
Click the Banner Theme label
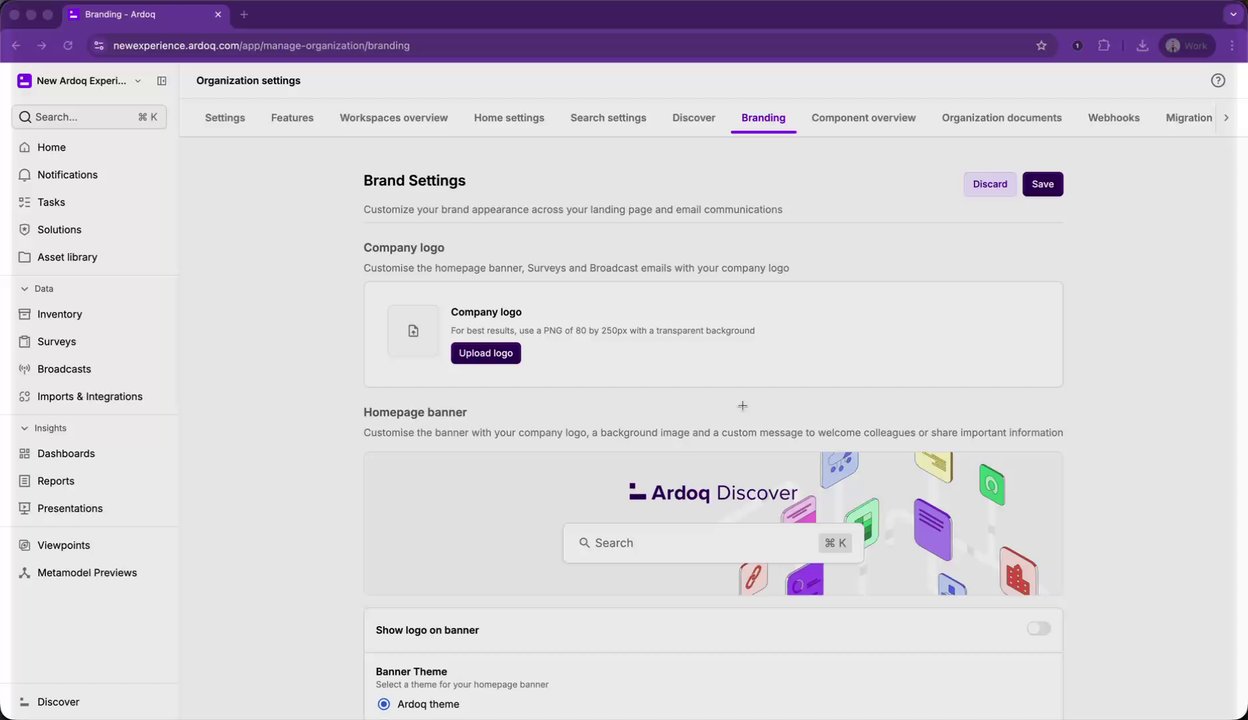click(x=411, y=672)
